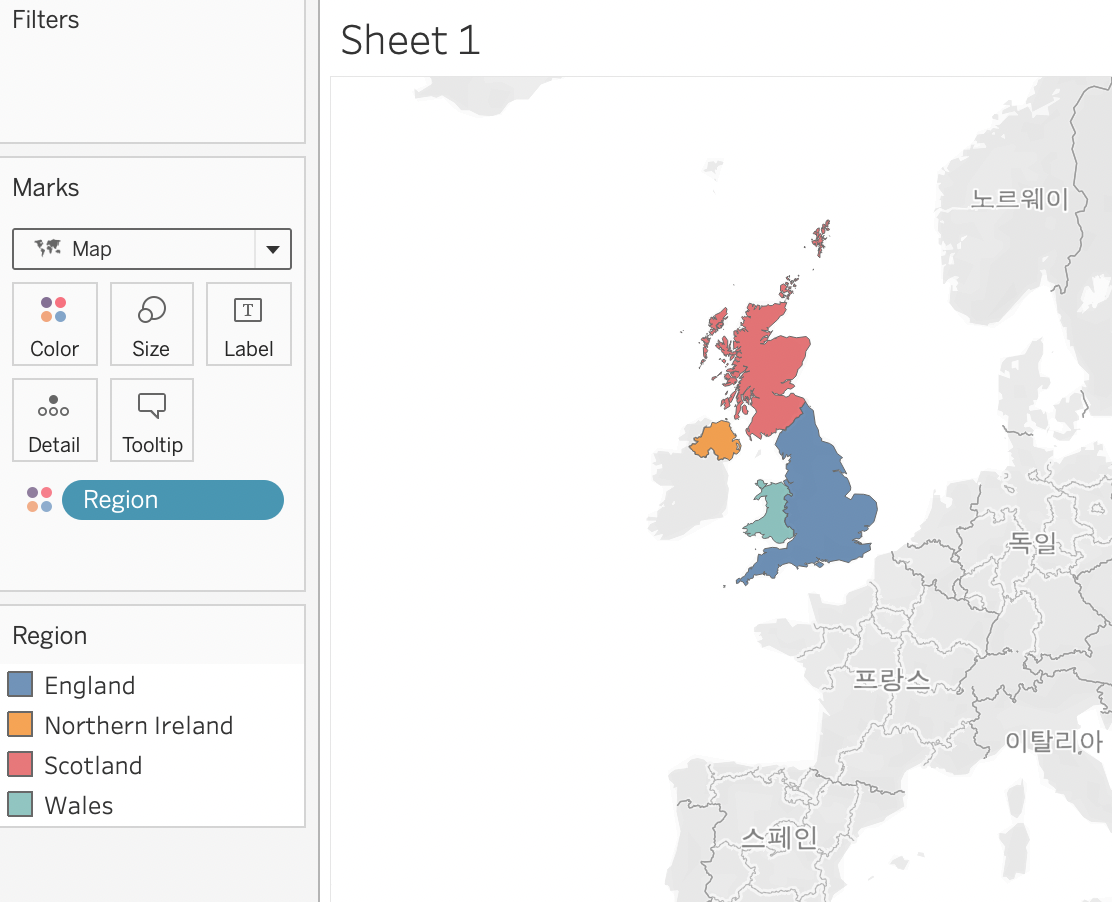Click the map icon in mark type selector

pyautogui.click(x=47, y=249)
